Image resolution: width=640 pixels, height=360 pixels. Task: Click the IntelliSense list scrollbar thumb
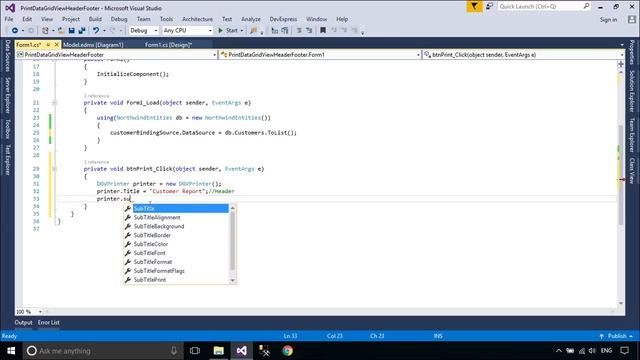233,241
